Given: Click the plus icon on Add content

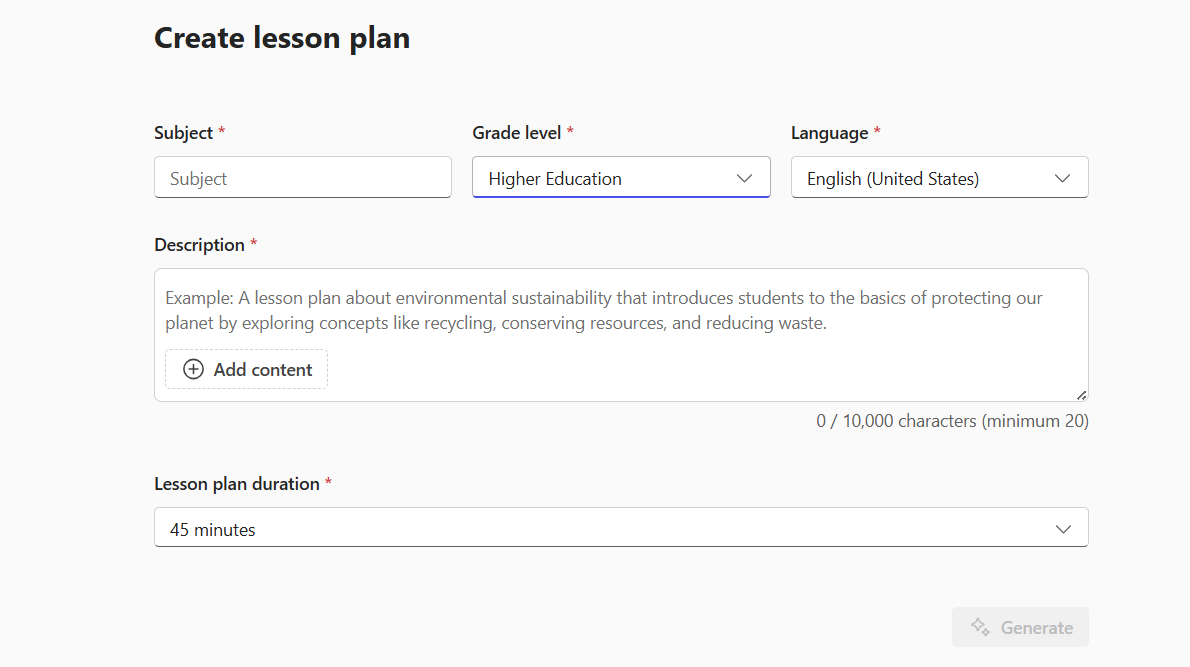Looking at the screenshot, I should (x=192, y=369).
